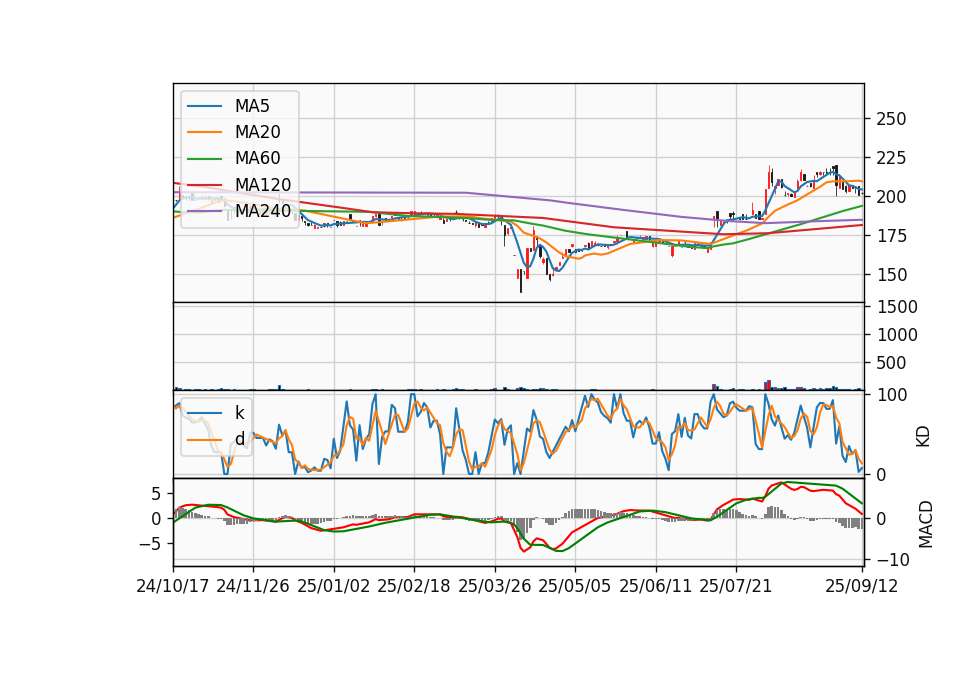Select the MA120 legend entry

pos(239,185)
